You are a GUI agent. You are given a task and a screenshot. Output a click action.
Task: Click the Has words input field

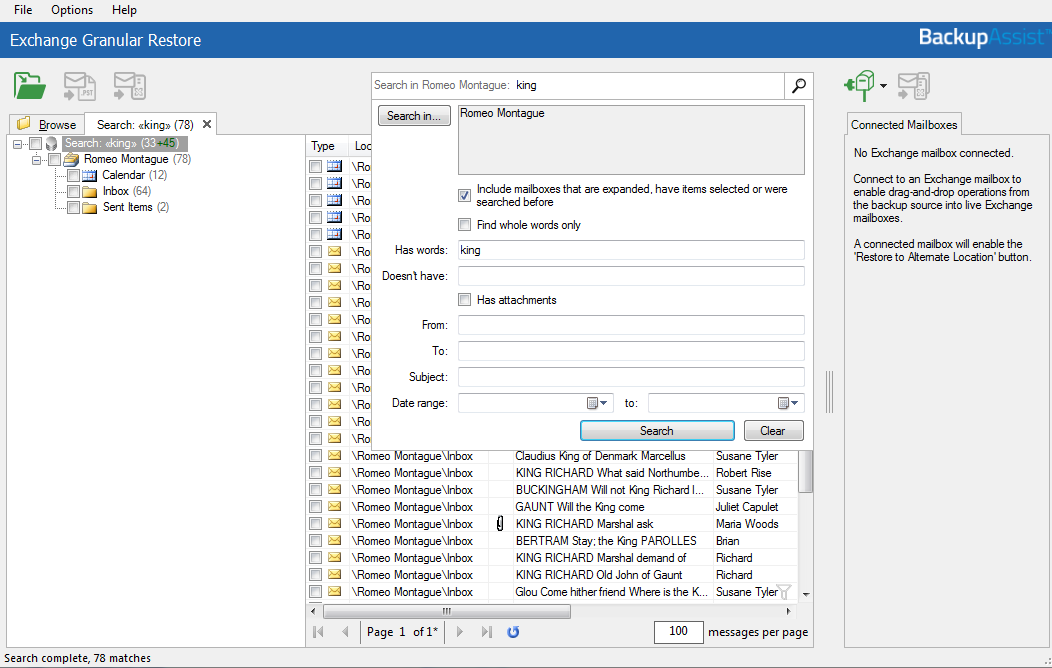[x=631, y=249]
